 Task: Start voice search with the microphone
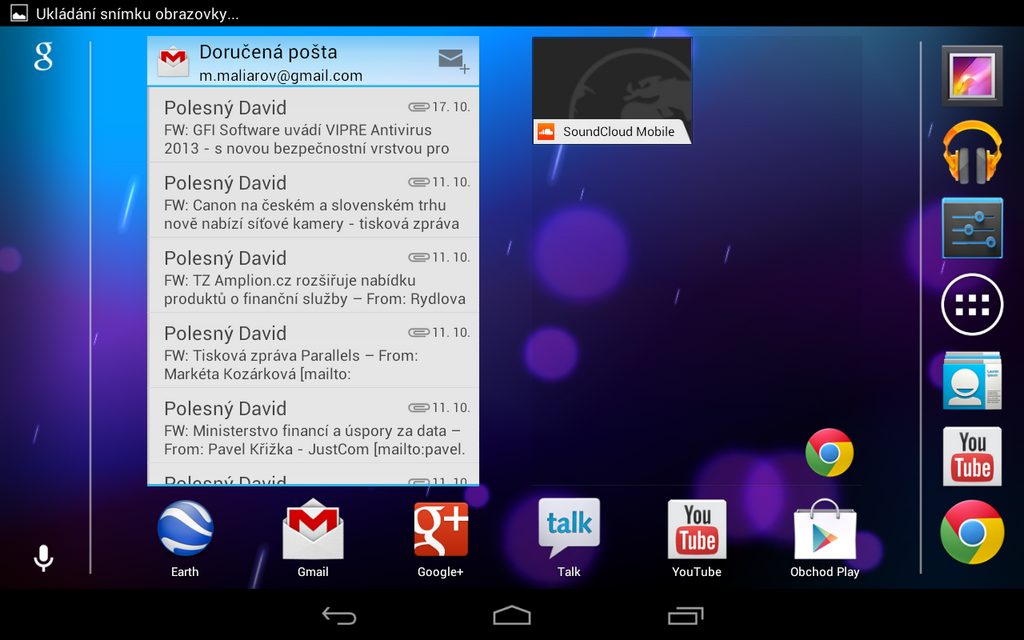42,557
